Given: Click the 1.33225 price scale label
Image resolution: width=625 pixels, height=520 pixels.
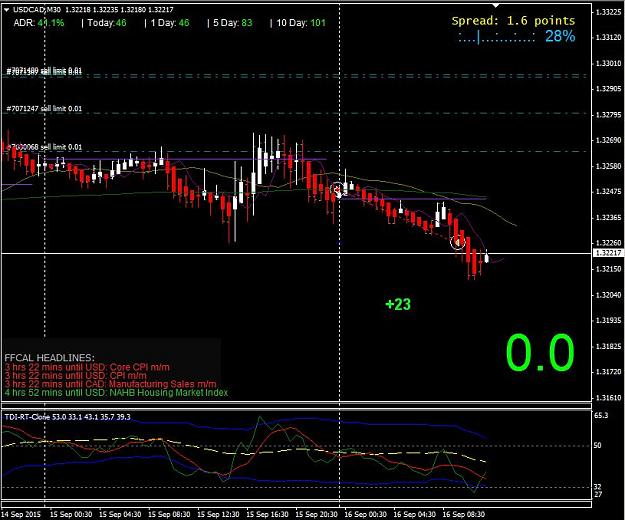Looking at the screenshot, I should 608,12.
